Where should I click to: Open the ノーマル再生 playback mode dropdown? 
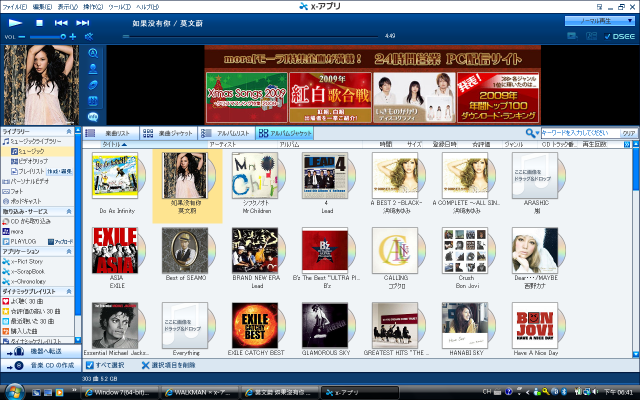(599, 20)
